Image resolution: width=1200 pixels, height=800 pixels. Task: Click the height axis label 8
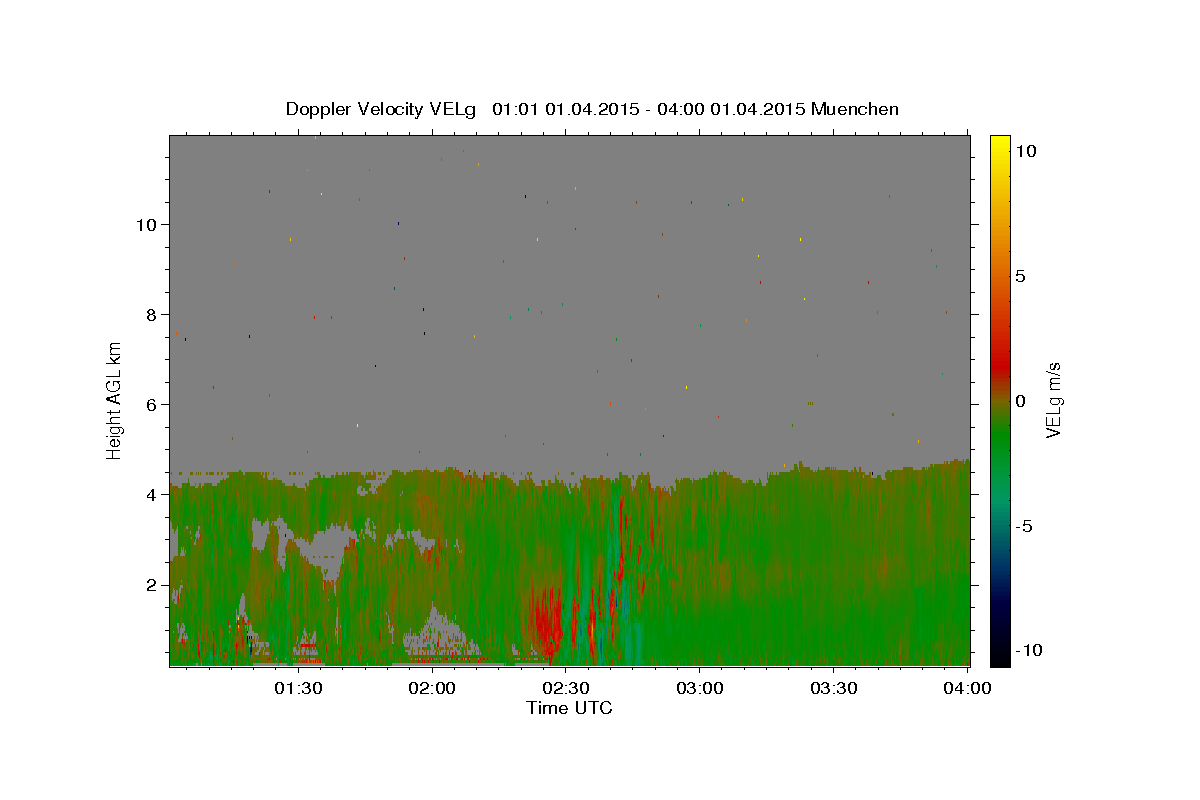(x=153, y=314)
